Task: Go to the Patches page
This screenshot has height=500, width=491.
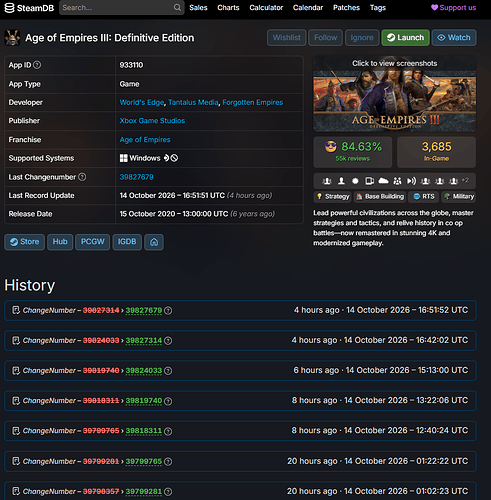Action: 346,8
